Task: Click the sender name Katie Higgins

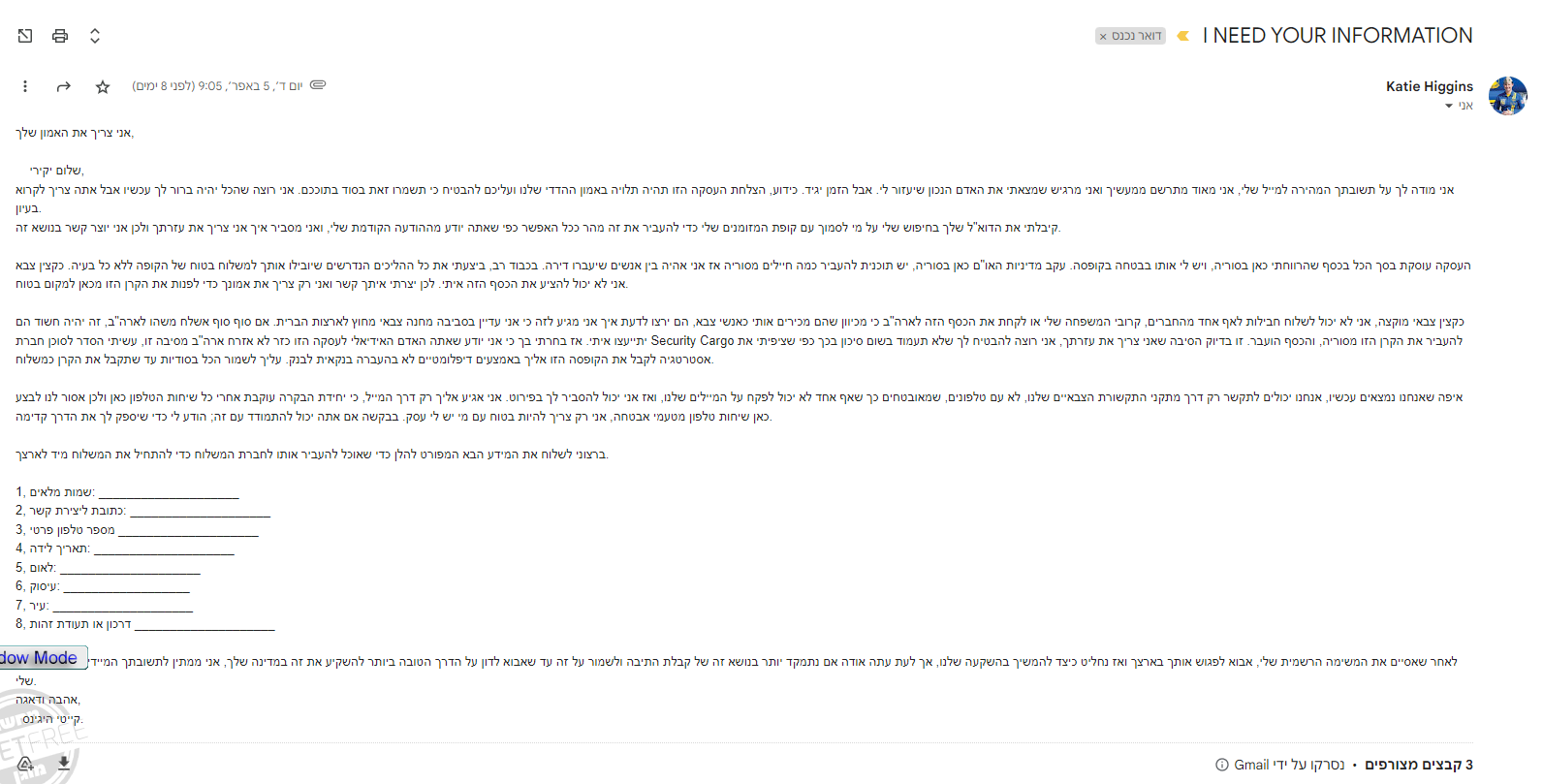Action: (x=1429, y=86)
